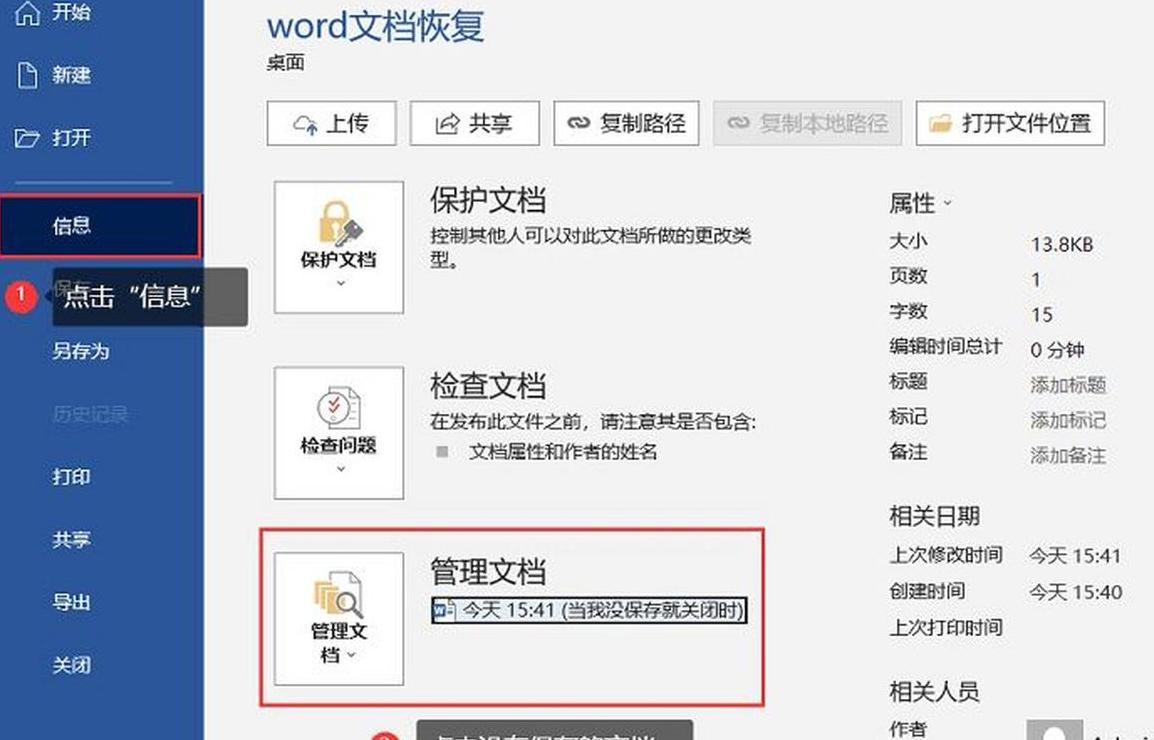1154x740 pixels.
Task: Click the documents with magnifier icon
Action: click(x=339, y=594)
